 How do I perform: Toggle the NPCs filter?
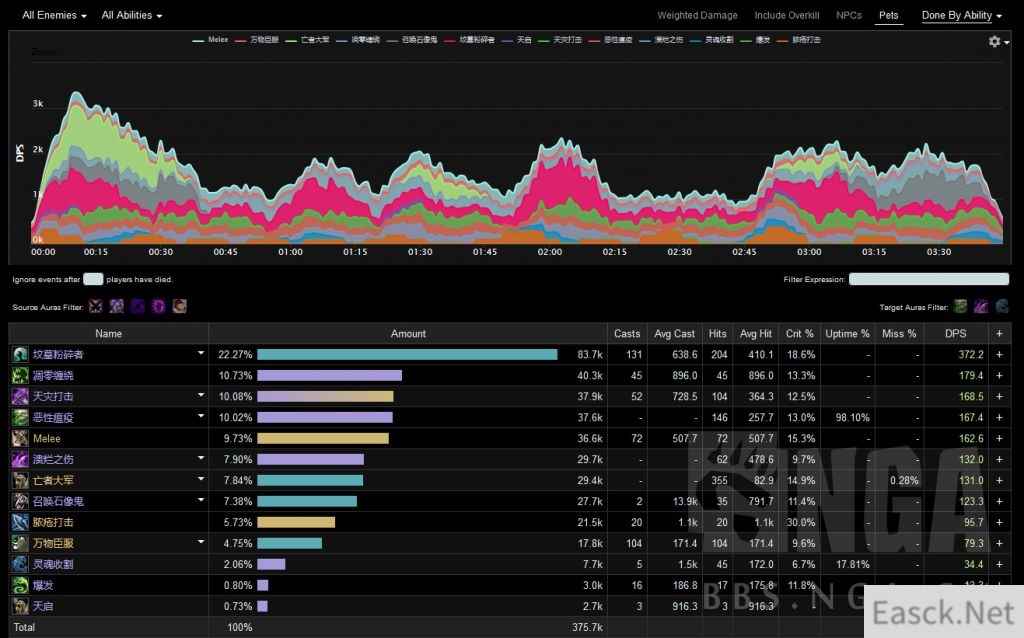pyautogui.click(x=848, y=16)
